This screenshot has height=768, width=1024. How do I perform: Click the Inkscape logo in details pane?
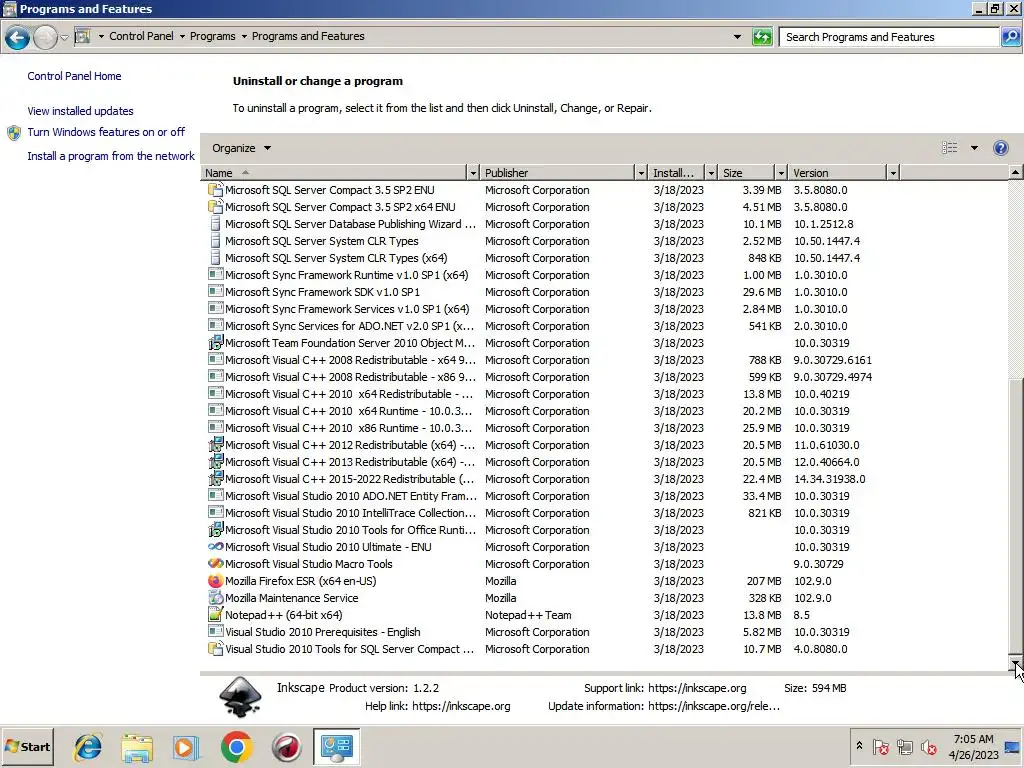tap(240, 697)
